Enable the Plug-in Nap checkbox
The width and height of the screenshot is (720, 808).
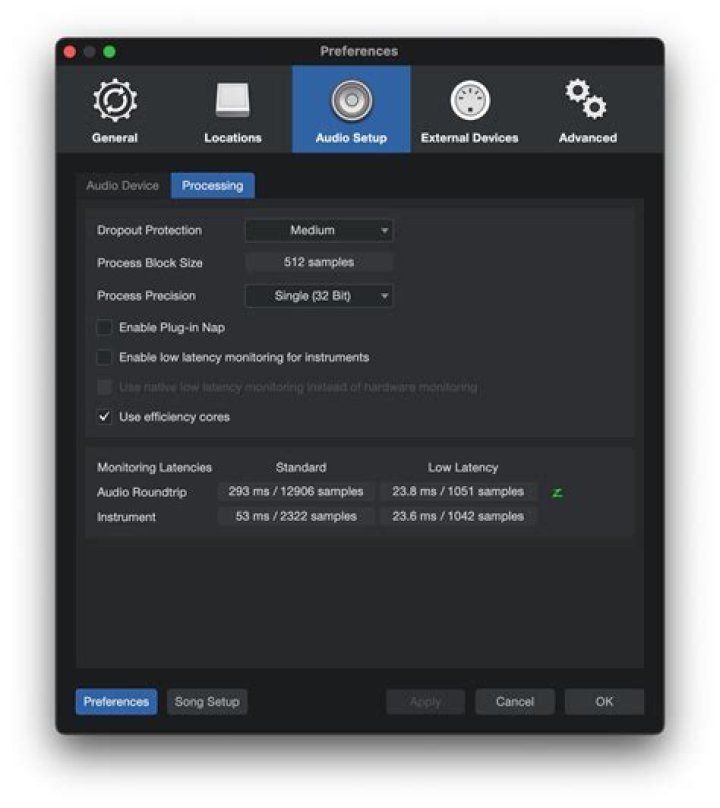click(104, 327)
